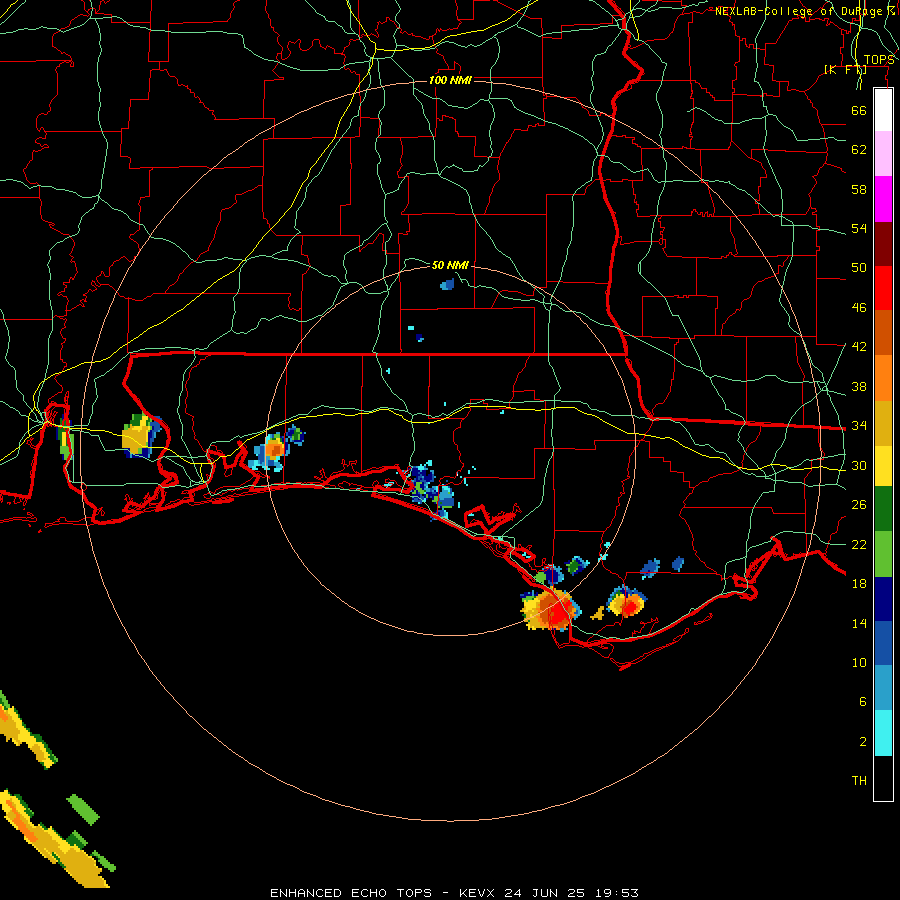Click the "10" legend value

[x=859, y=663]
